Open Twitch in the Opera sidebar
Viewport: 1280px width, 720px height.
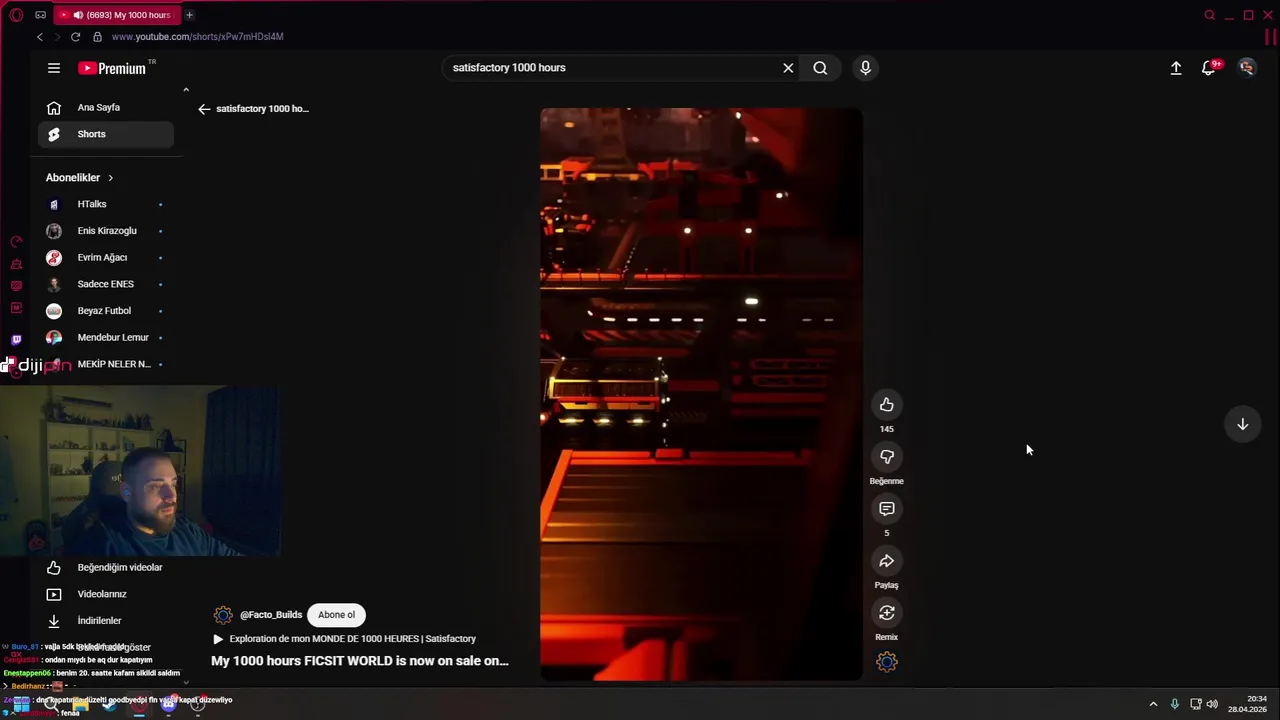click(x=16, y=340)
